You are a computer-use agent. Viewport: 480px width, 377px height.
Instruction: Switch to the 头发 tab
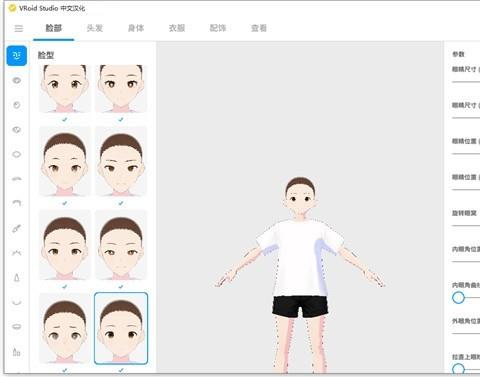click(x=95, y=28)
